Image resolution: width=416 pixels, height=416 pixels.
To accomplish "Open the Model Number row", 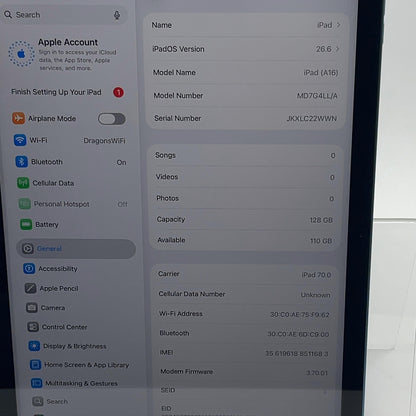I will coord(245,96).
